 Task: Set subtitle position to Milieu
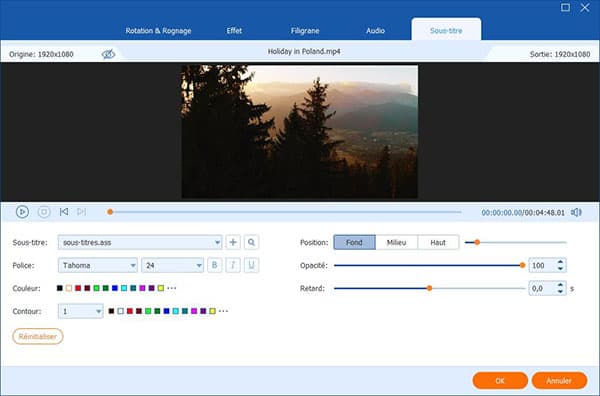click(396, 242)
